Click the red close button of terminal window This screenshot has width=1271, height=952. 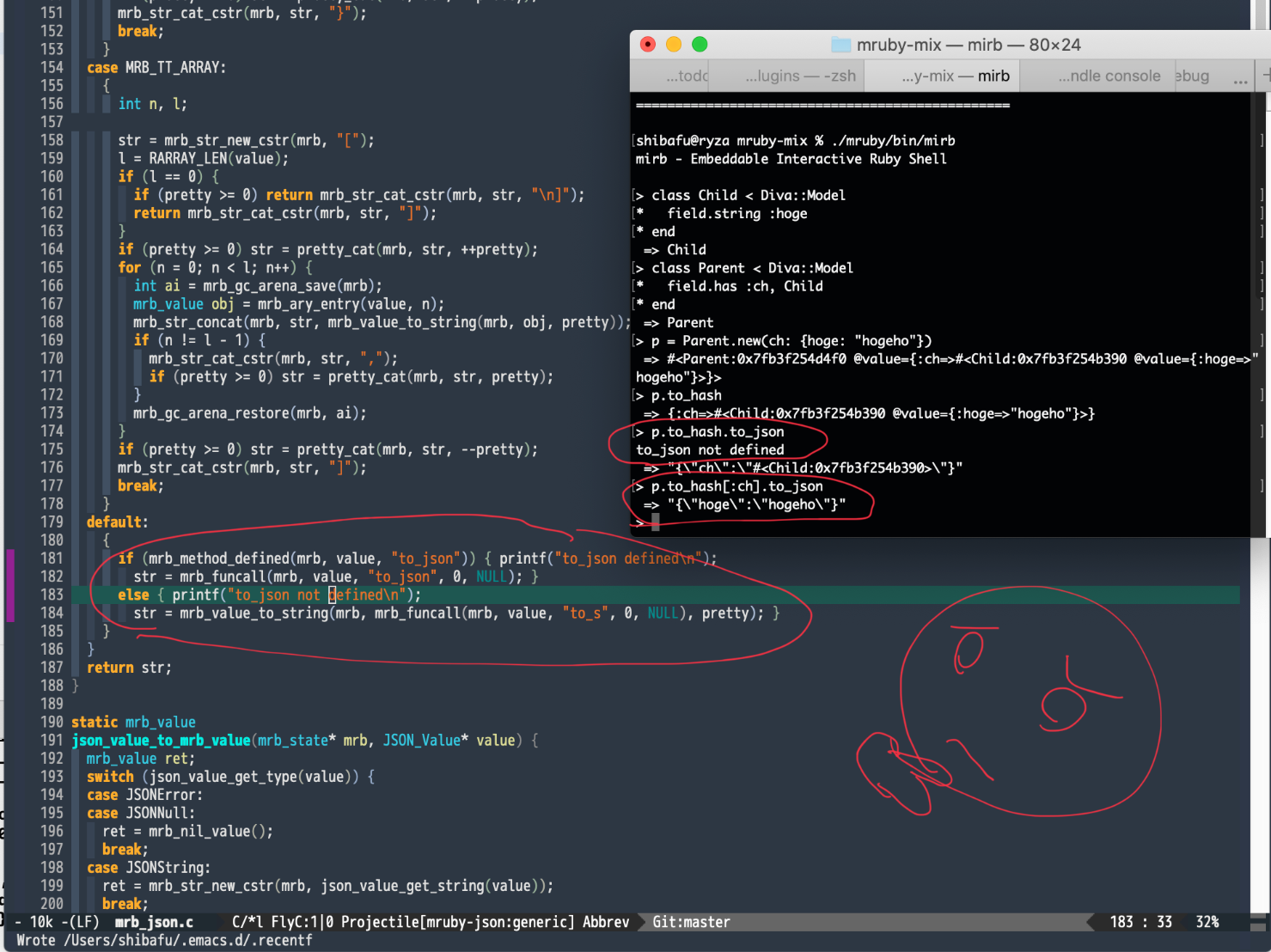pos(648,45)
